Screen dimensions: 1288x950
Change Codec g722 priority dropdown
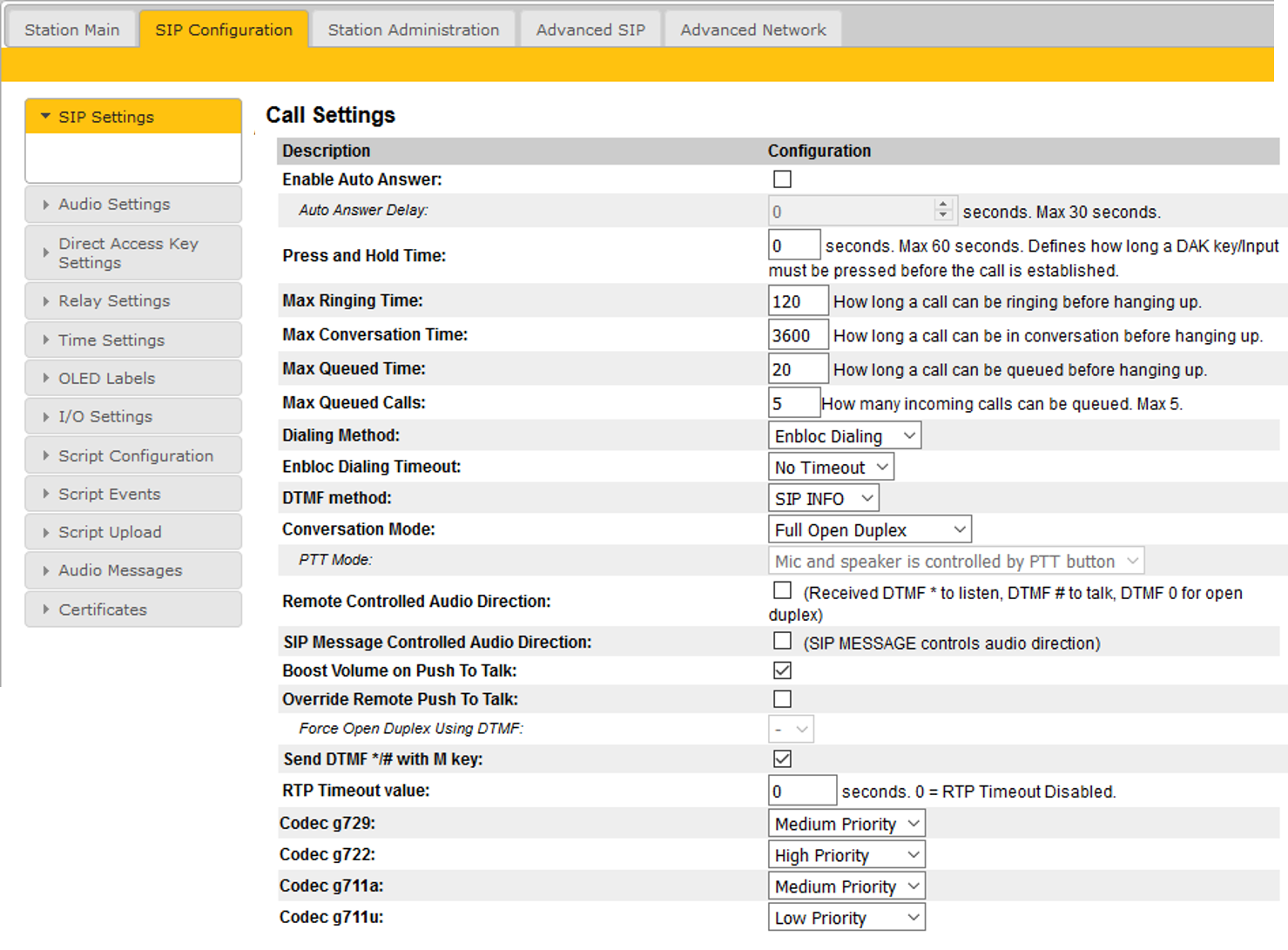pos(846,855)
